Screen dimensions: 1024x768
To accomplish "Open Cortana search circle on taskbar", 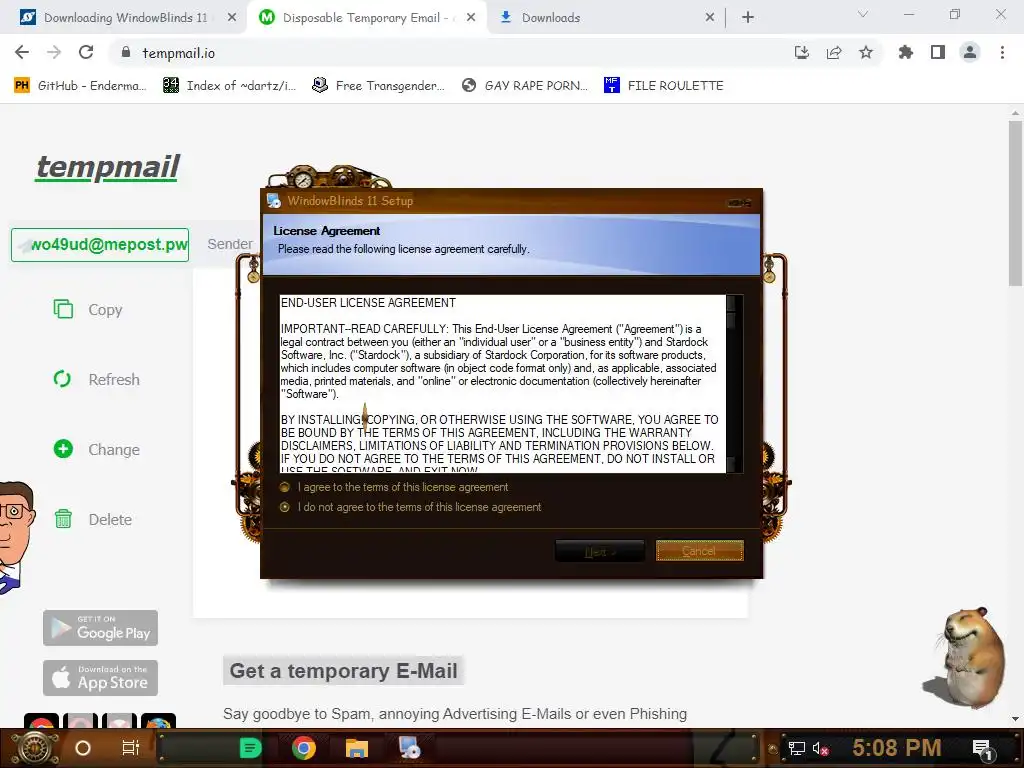I will click(x=83, y=748).
